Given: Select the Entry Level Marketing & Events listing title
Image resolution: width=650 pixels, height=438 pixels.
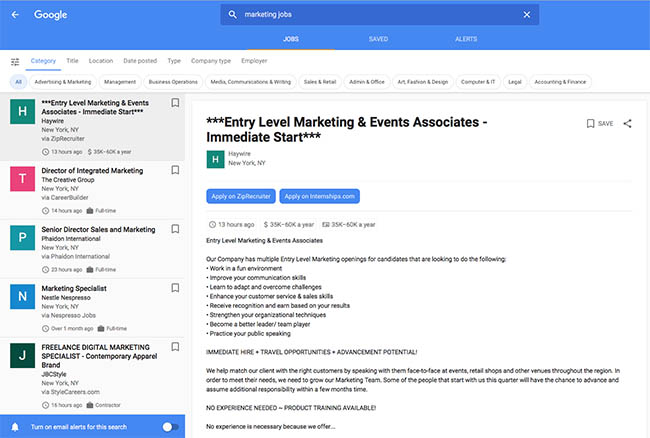Looking at the screenshot, I should pyautogui.click(x=95, y=107).
